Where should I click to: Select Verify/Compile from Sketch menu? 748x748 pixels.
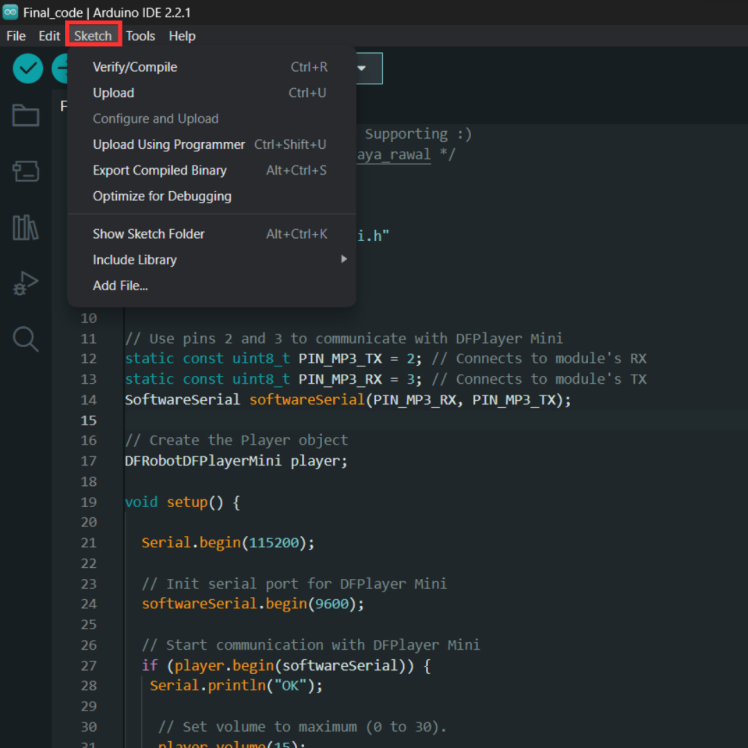(135, 67)
